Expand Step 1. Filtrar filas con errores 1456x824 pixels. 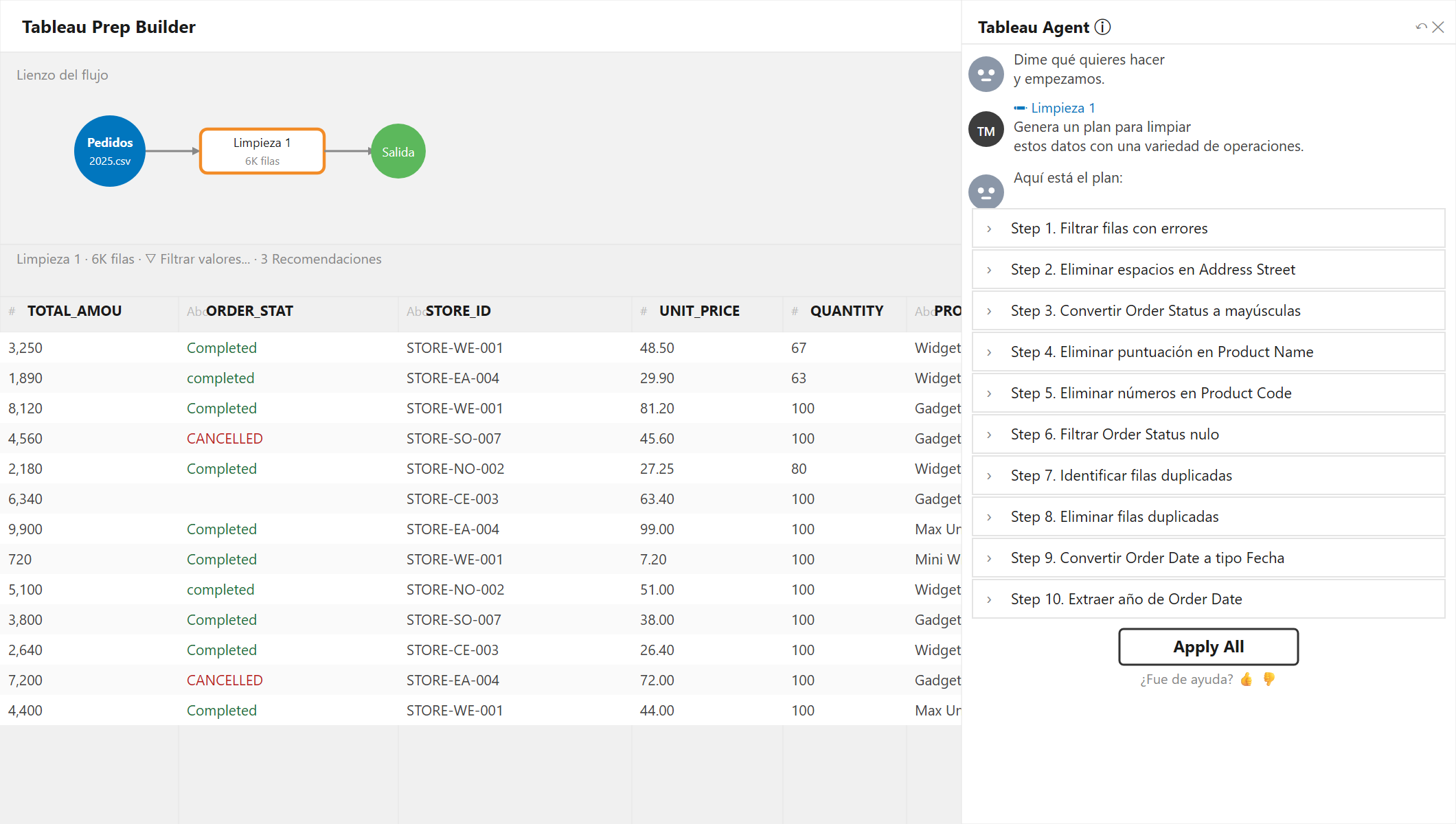coord(1209,228)
